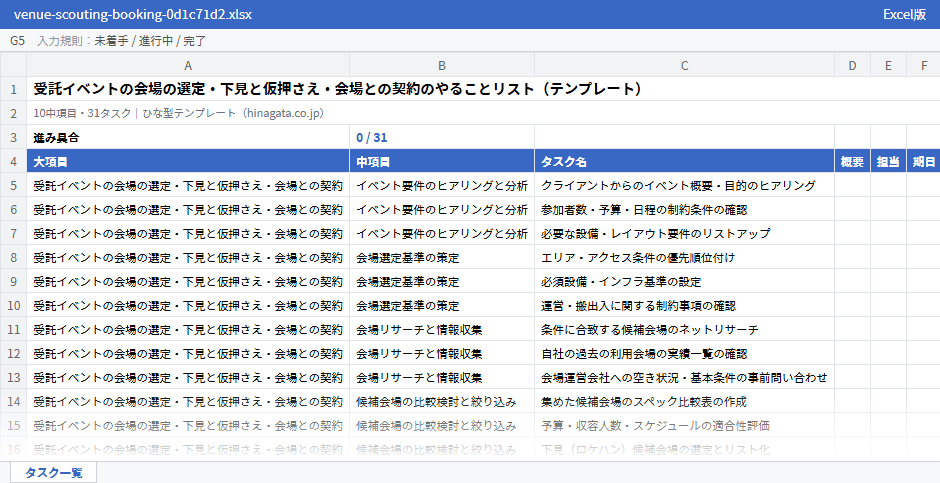Click the 期日 header cell
Viewport: 940px width, 483px height.
pyautogui.click(x=924, y=161)
